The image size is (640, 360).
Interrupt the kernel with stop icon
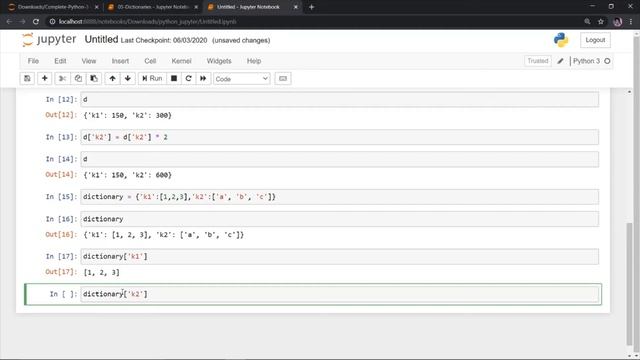pyautogui.click(x=174, y=78)
